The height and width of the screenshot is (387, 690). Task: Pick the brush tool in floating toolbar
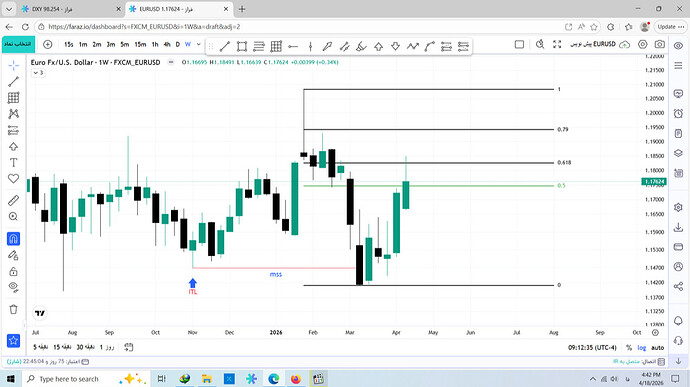pyautogui.click(x=327, y=46)
